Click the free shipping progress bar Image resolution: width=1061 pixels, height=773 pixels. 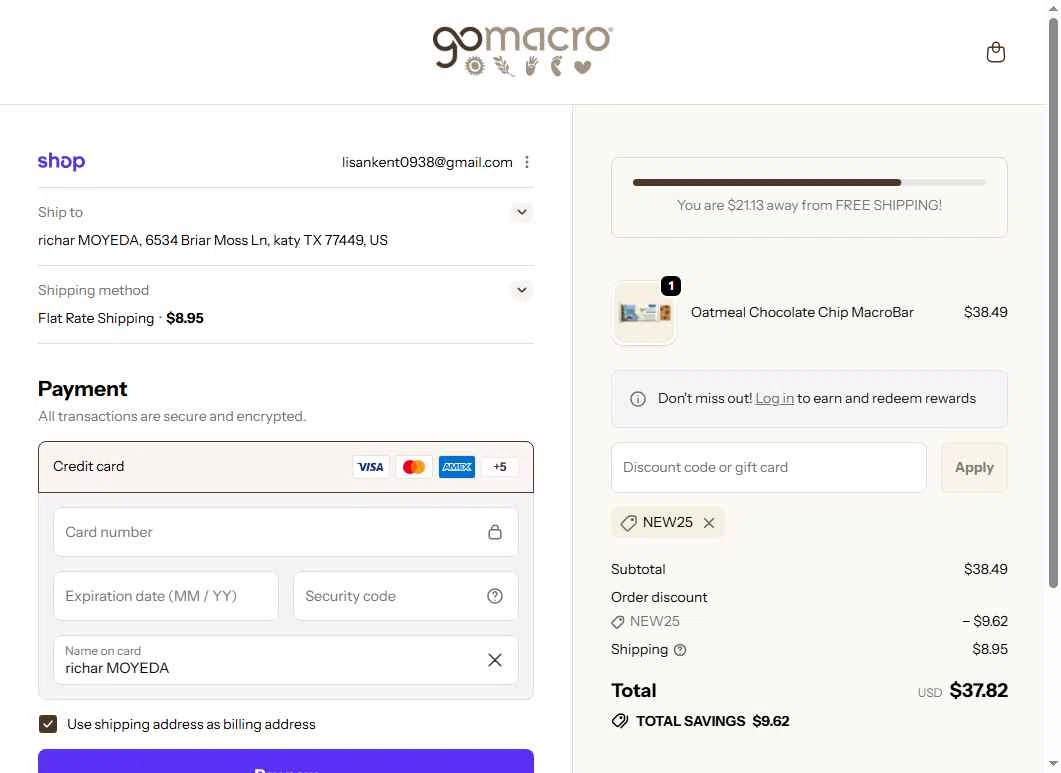pyautogui.click(x=809, y=182)
